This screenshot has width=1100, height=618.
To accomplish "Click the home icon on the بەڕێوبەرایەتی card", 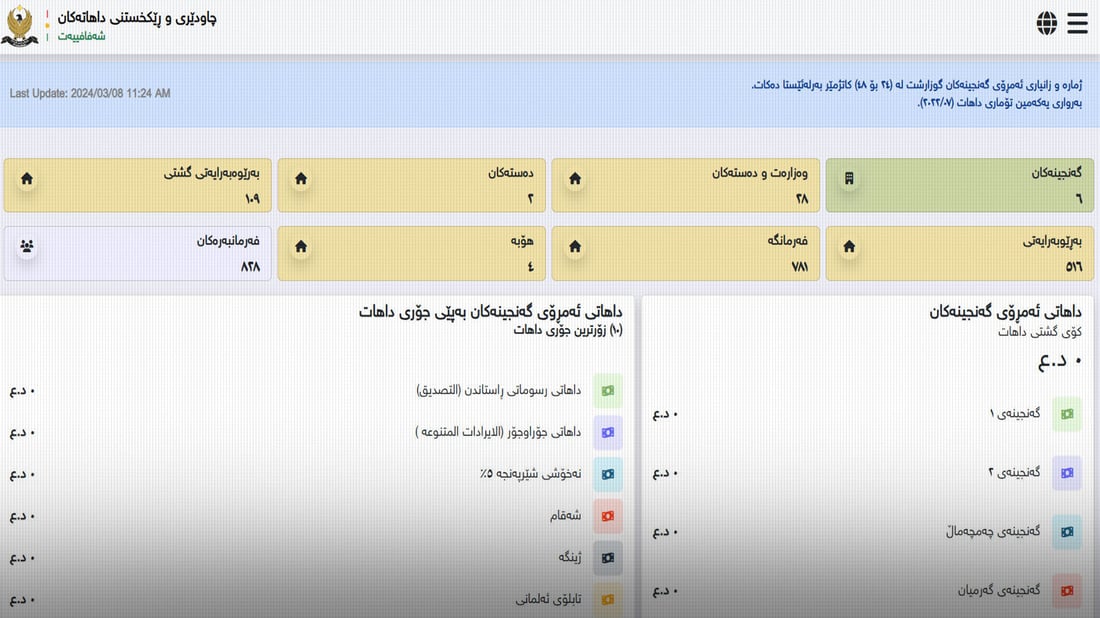I will coord(848,246).
